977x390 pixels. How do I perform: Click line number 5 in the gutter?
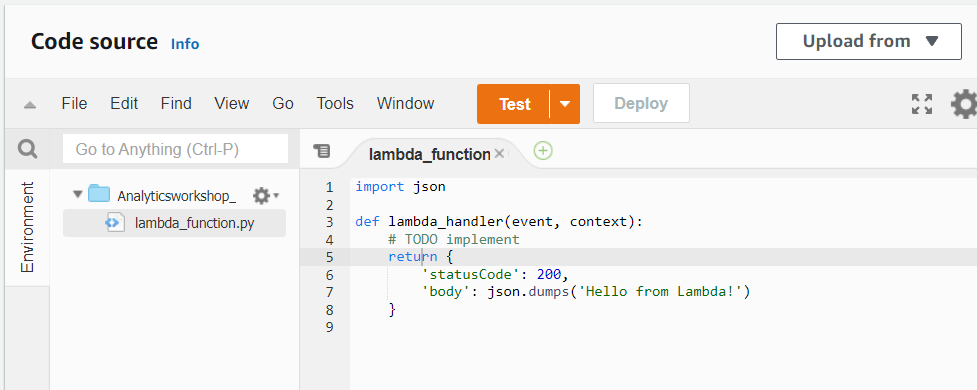[330, 257]
